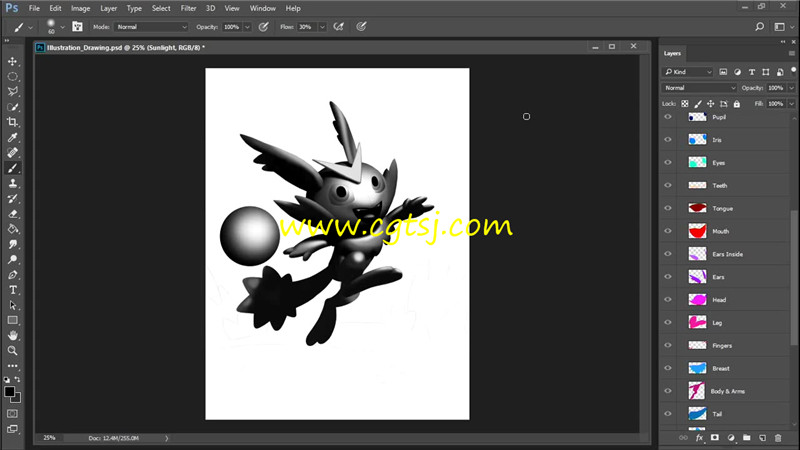
Task: Add a layer mask
Action: pos(714,438)
